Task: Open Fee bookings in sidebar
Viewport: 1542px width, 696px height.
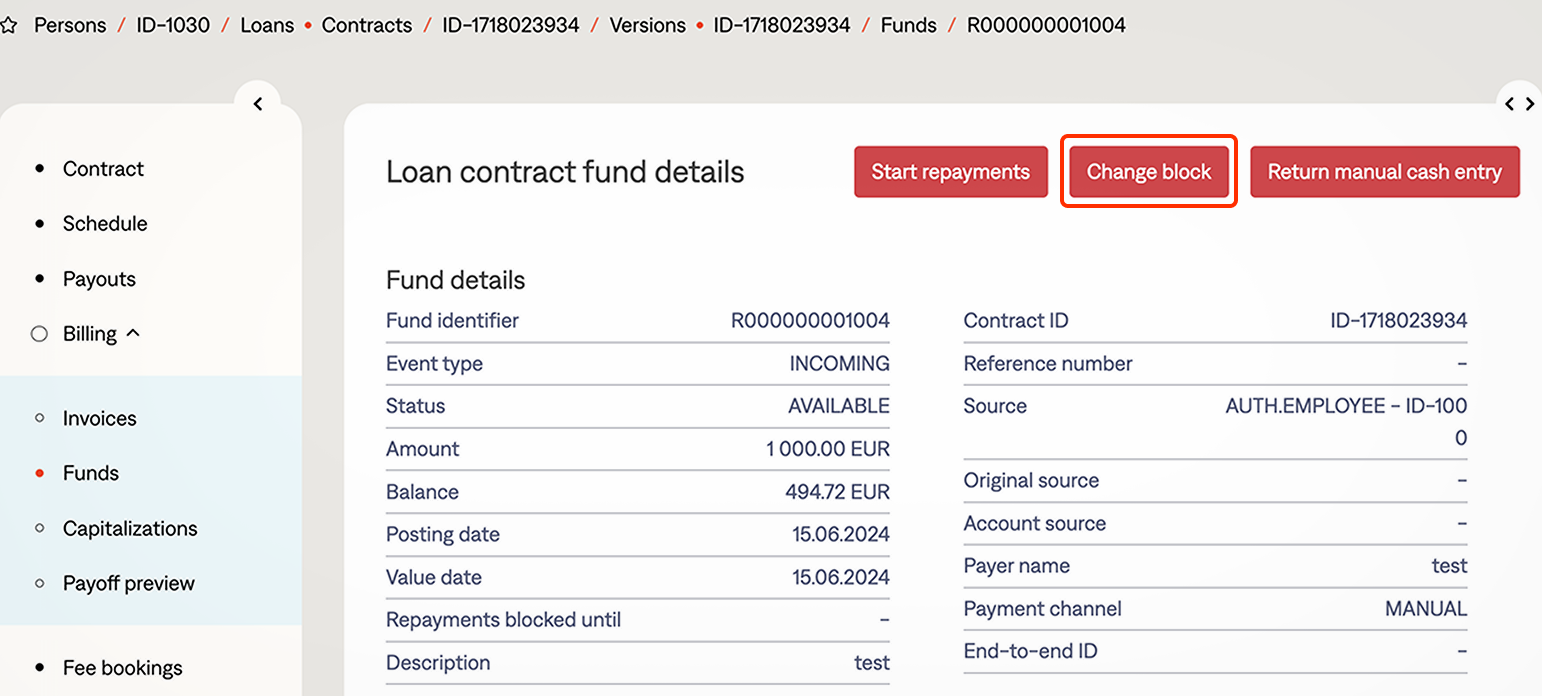Action: 122,668
